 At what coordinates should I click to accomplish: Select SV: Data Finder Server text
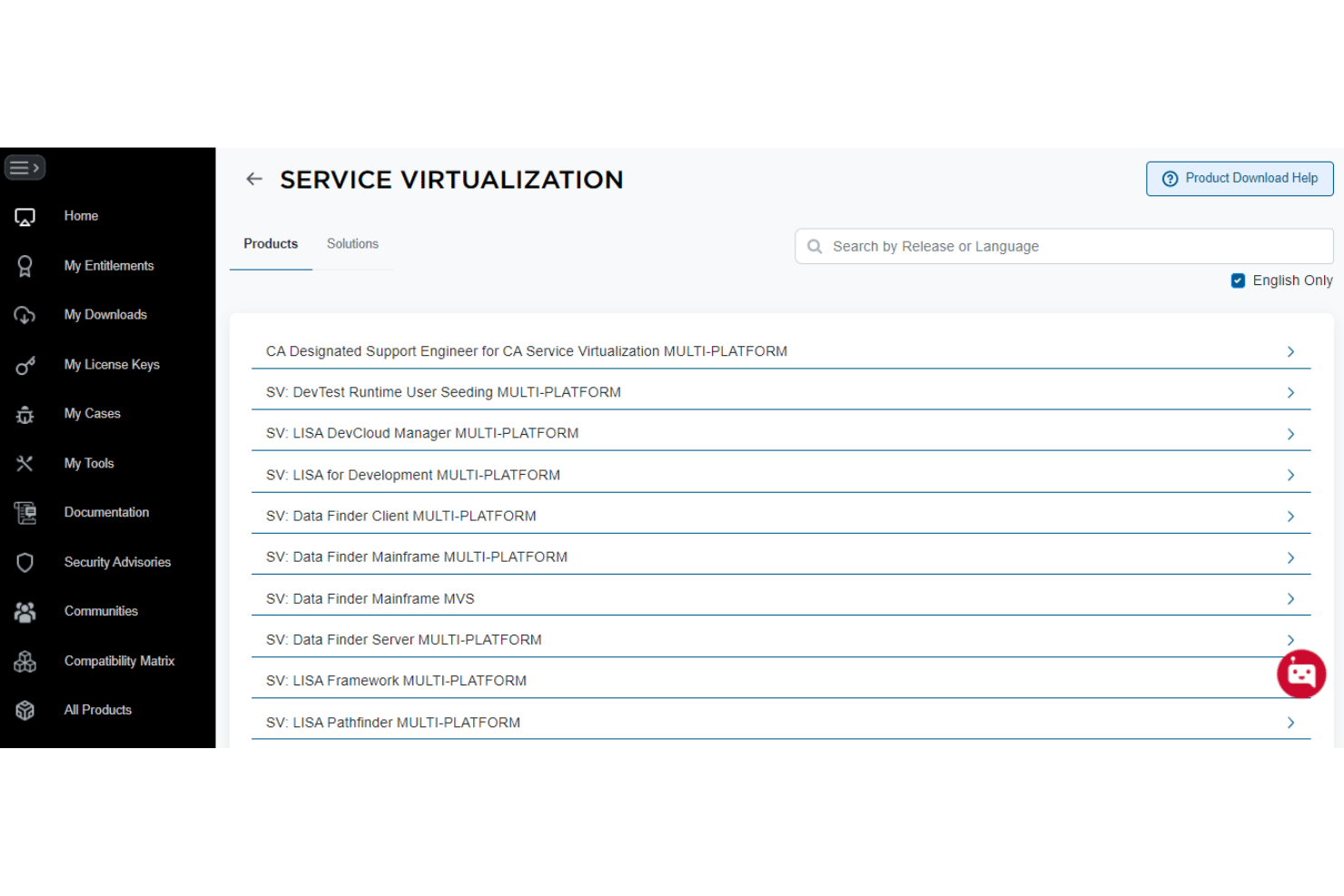(403, 640)
